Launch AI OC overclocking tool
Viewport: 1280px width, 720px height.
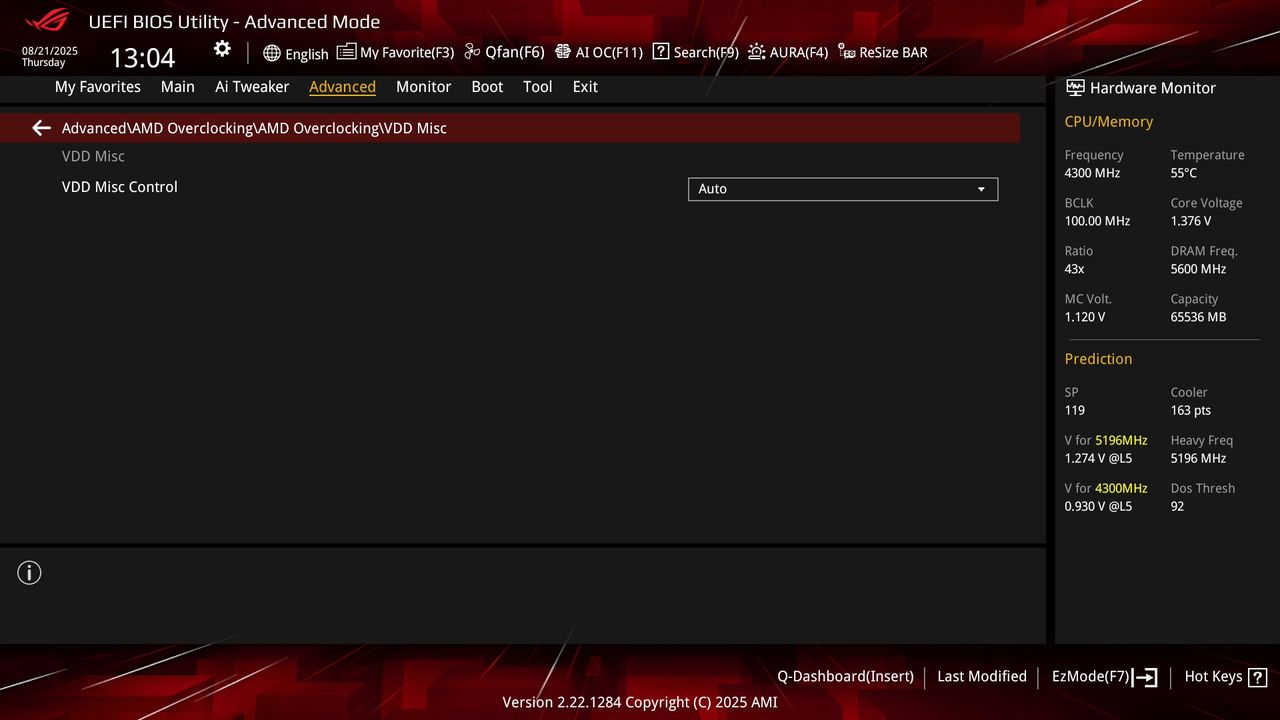(599, 52)
